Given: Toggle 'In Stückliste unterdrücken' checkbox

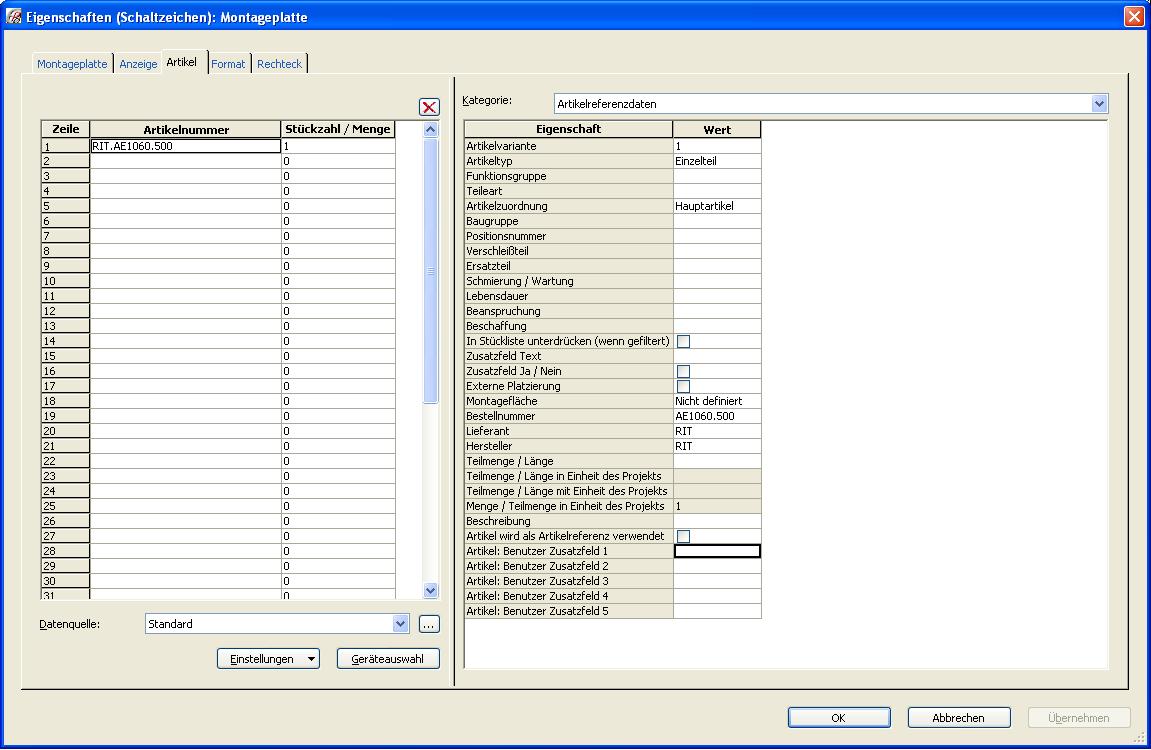Looking at the screenshot, I should tap(683, 342).
